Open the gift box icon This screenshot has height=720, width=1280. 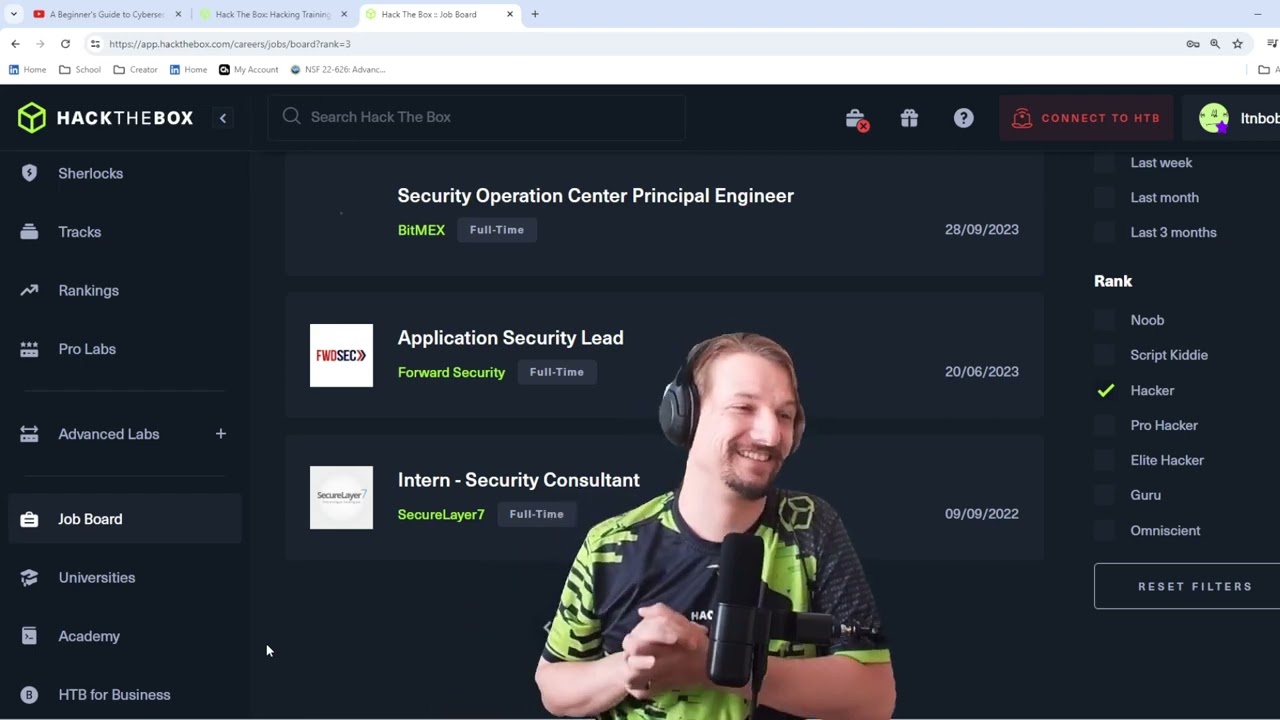tap(909, 118)
